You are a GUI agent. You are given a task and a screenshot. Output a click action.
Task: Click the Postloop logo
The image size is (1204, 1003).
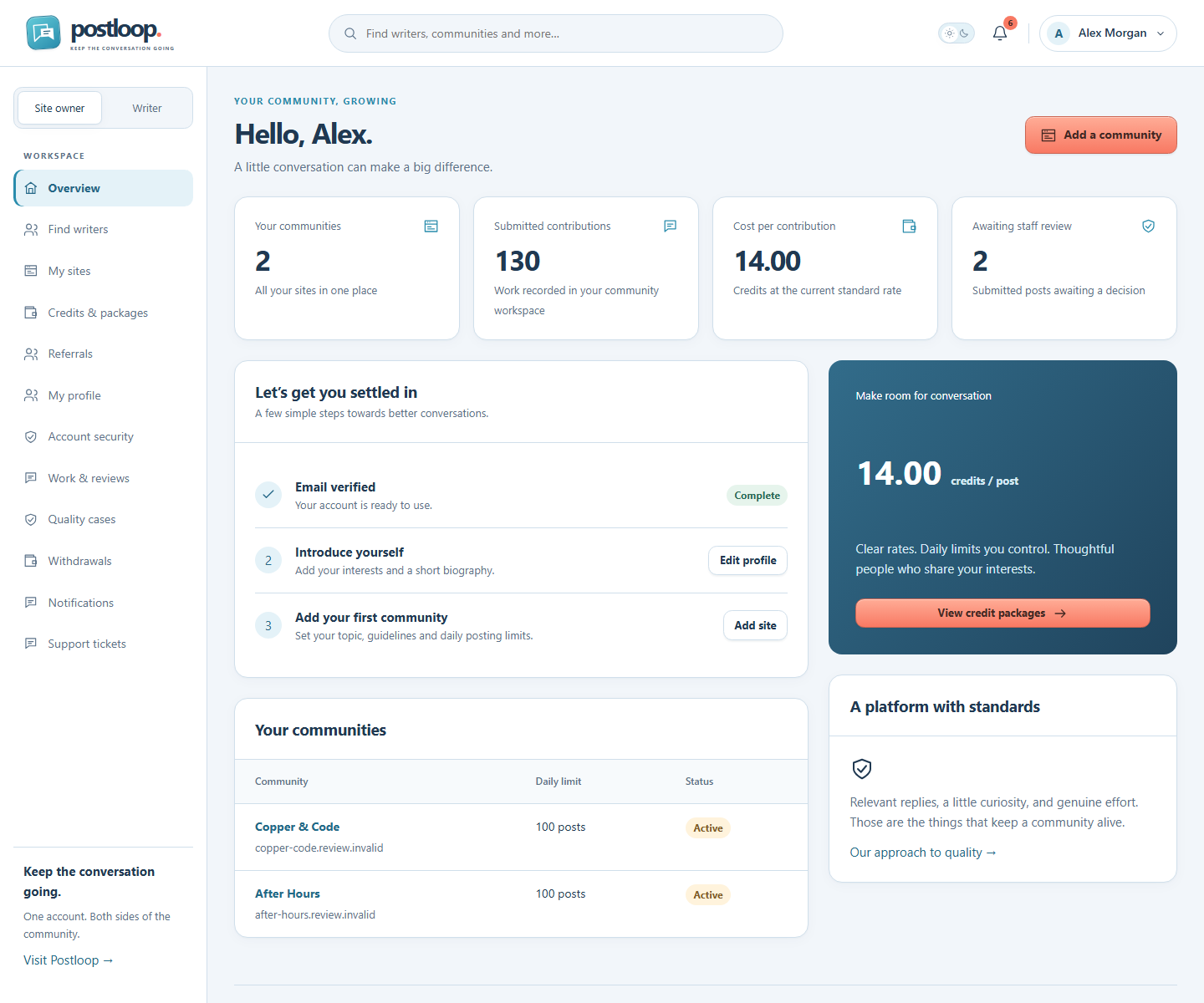click(100, 33)
